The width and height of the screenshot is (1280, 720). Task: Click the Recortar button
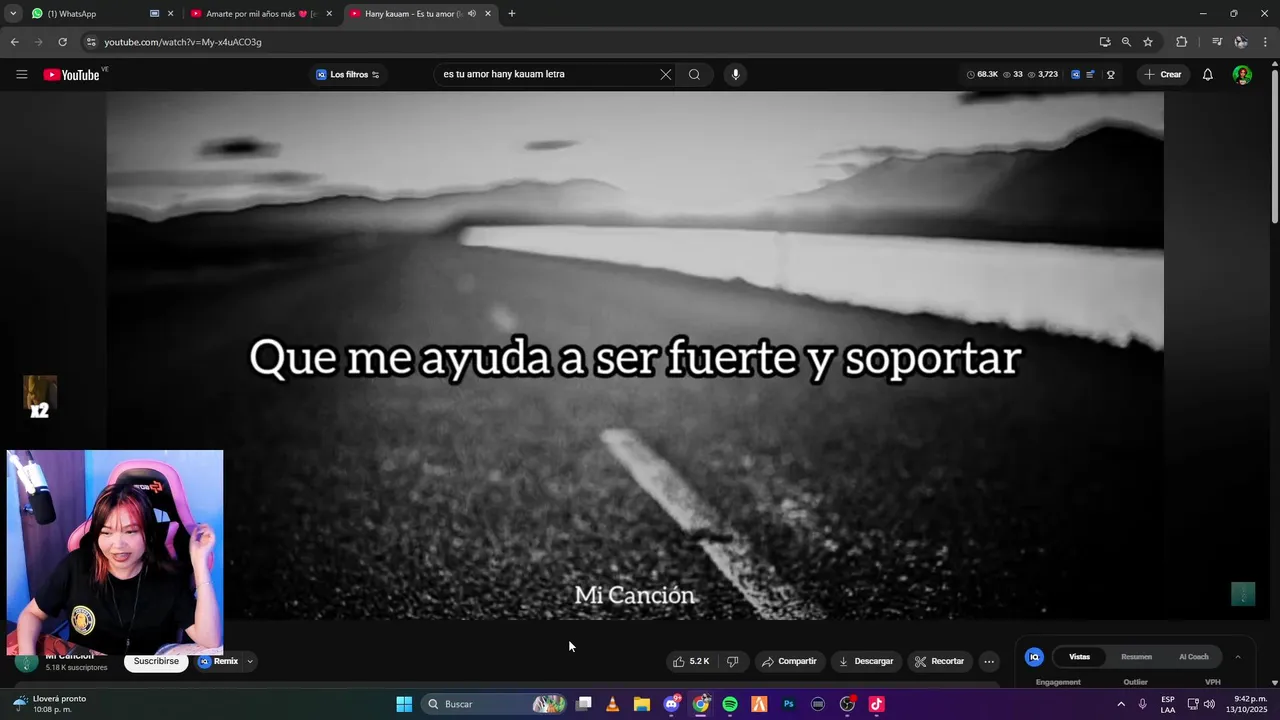939,662
